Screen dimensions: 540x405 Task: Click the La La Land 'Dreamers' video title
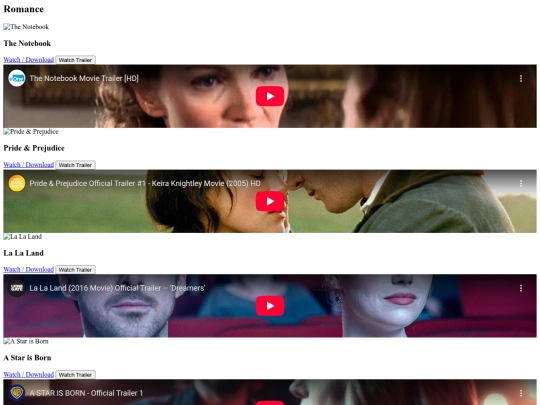117,288
